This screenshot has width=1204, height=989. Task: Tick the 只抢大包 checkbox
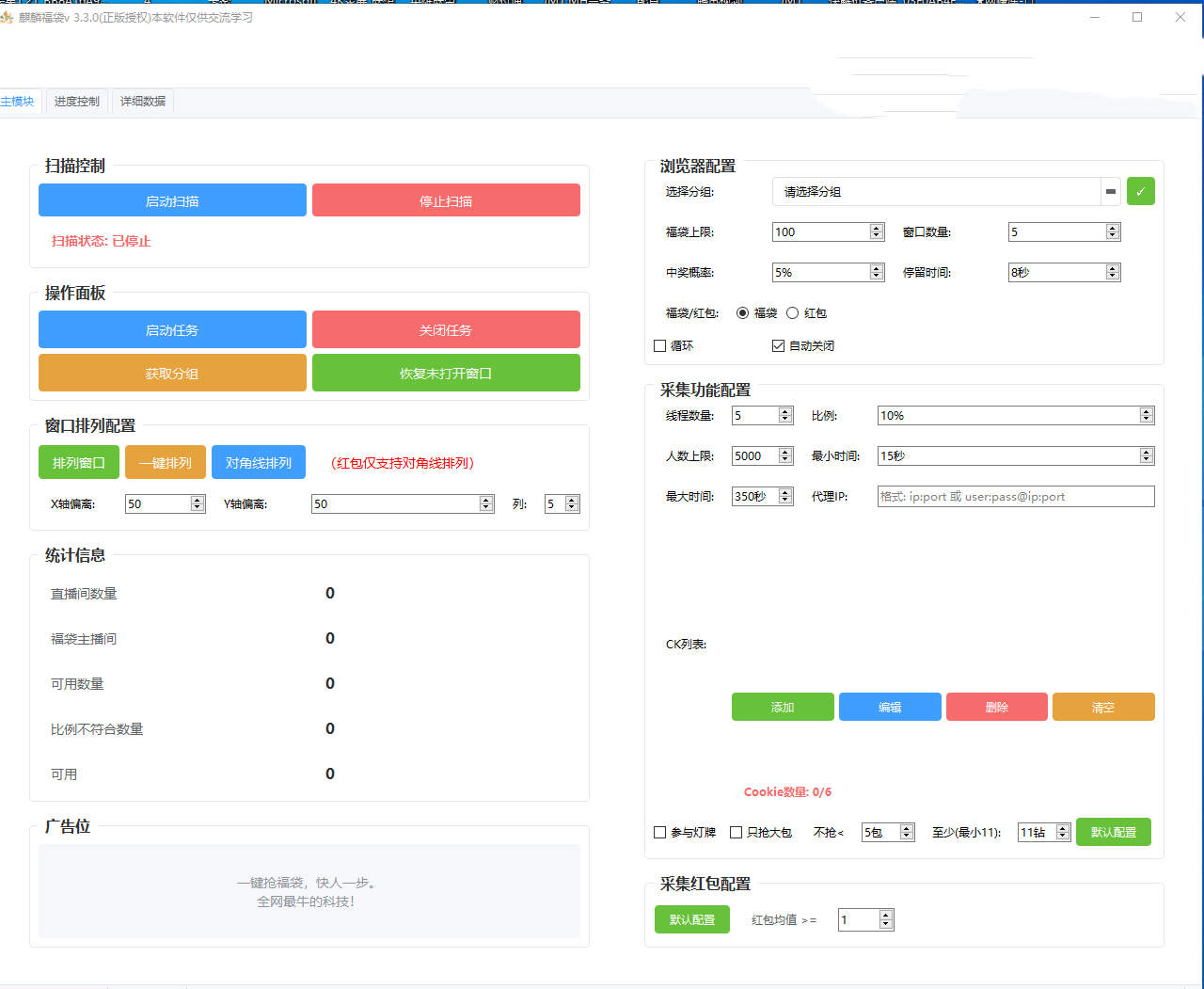point(737,833)
